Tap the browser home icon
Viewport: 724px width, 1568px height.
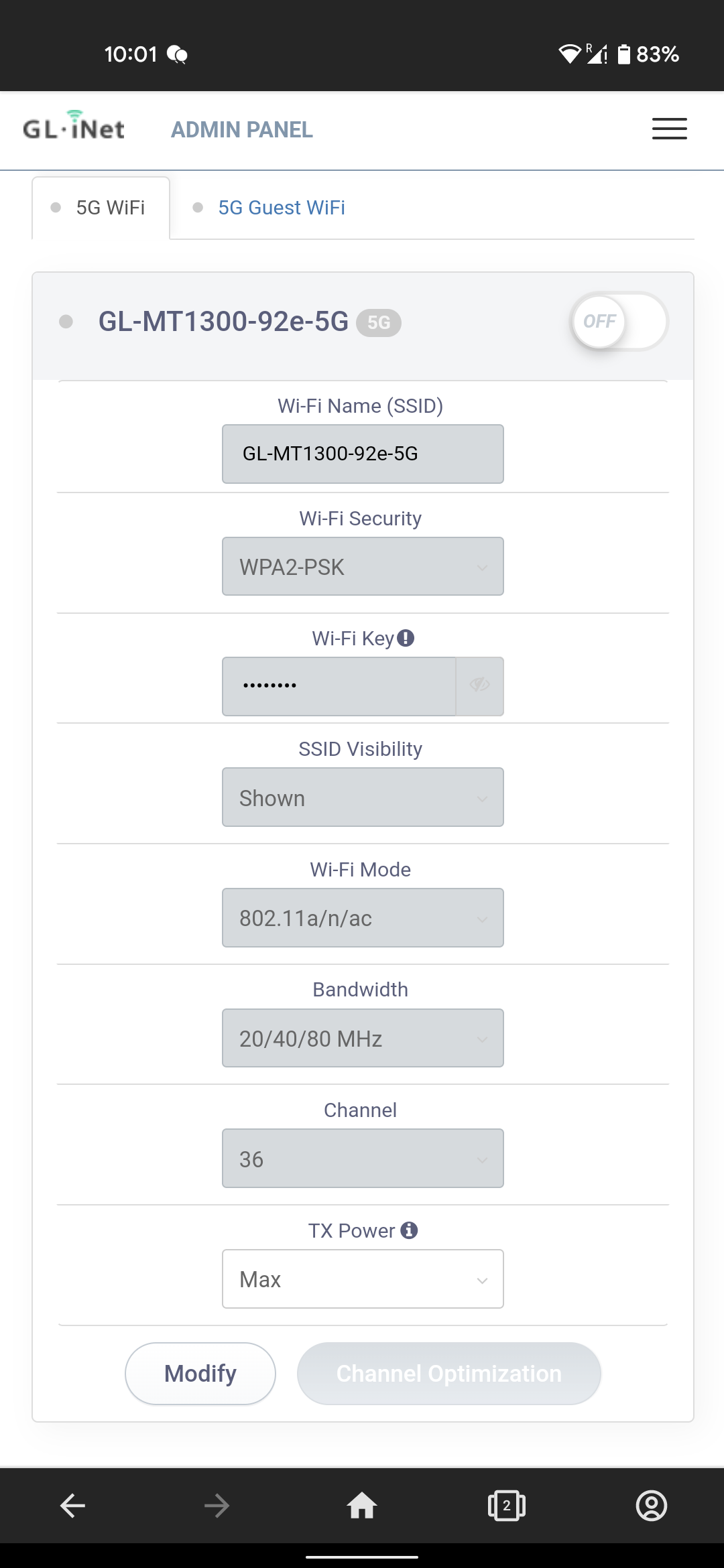(x=362, y=1506)
